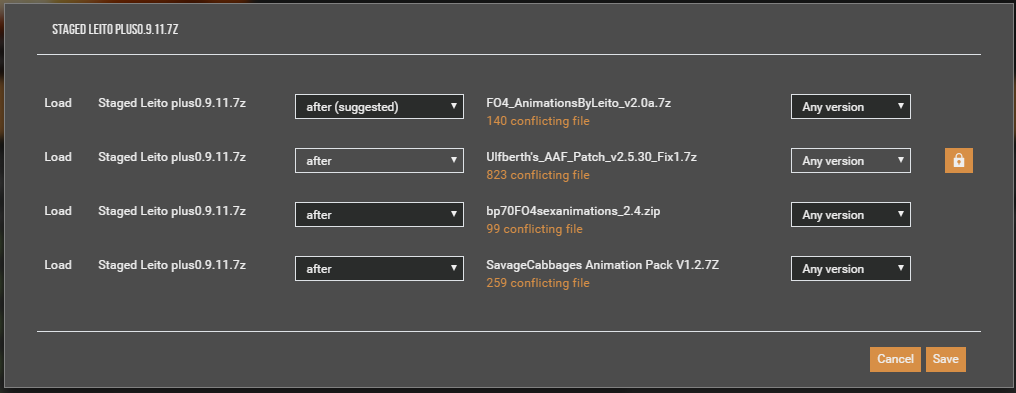Open 'Any version' dropdown for bp70FO4sexanimations
This screenshot has height=393, width=1016.
tap(851, 214)
